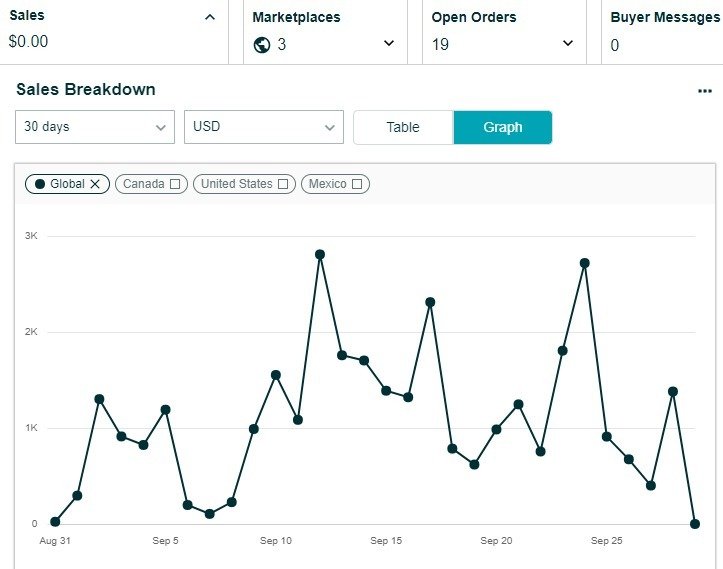Enable the Mexico checkbox filter

[x=357, y=184]
